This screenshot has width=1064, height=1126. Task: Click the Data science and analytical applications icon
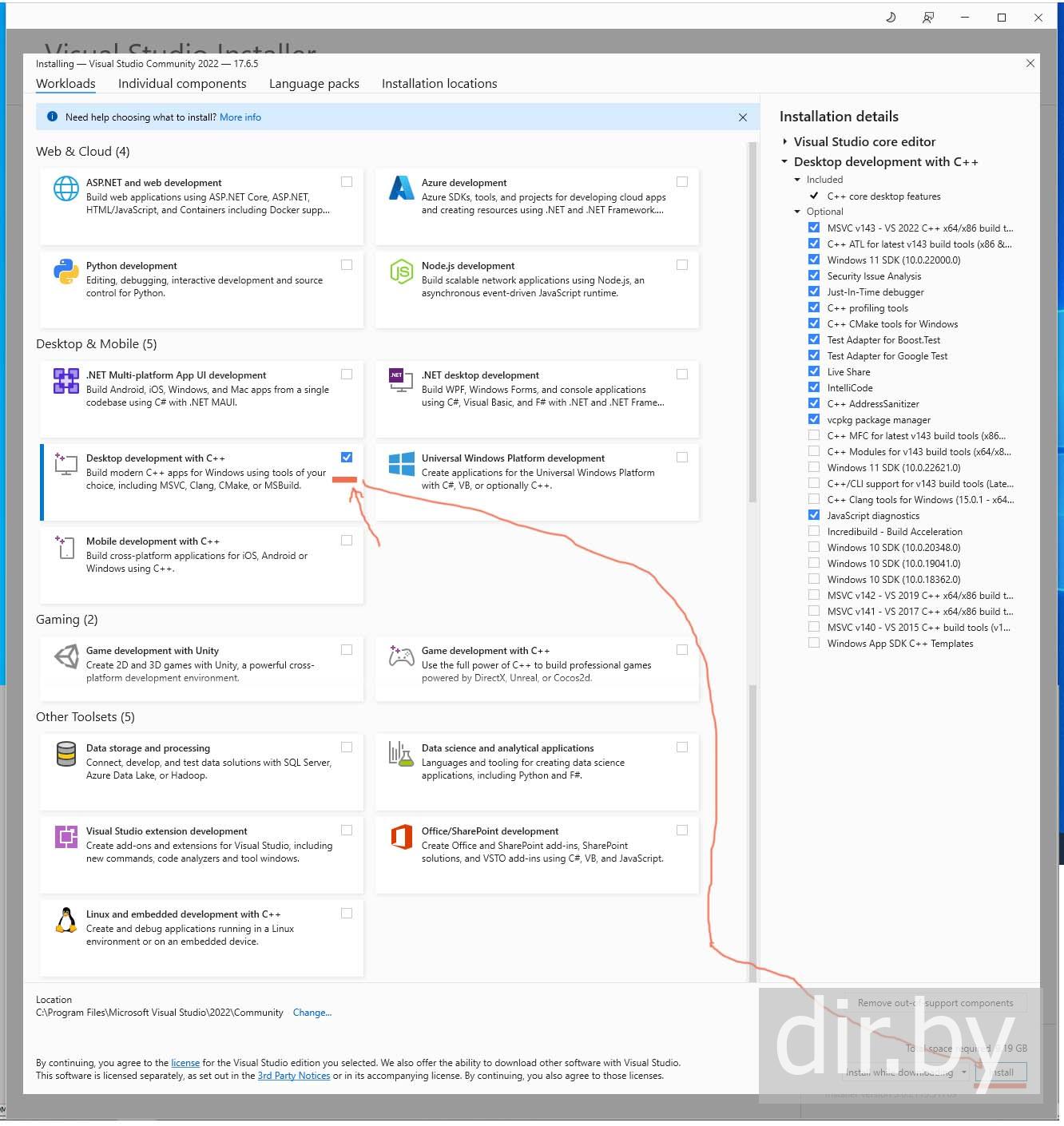click(401, 754)
